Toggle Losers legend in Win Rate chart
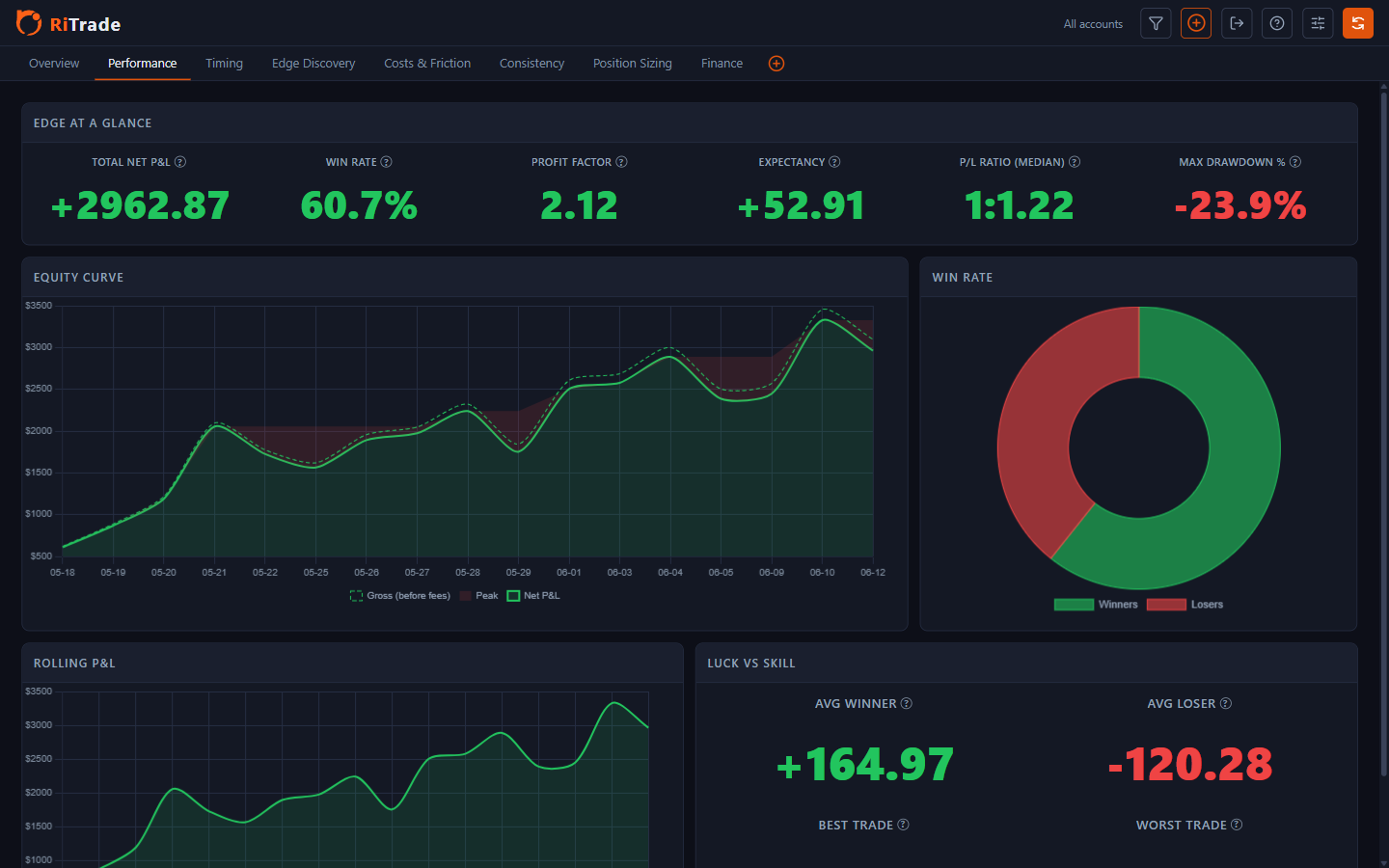The width and height of the screenshot is (1389, 868). tap(1185, 605)
